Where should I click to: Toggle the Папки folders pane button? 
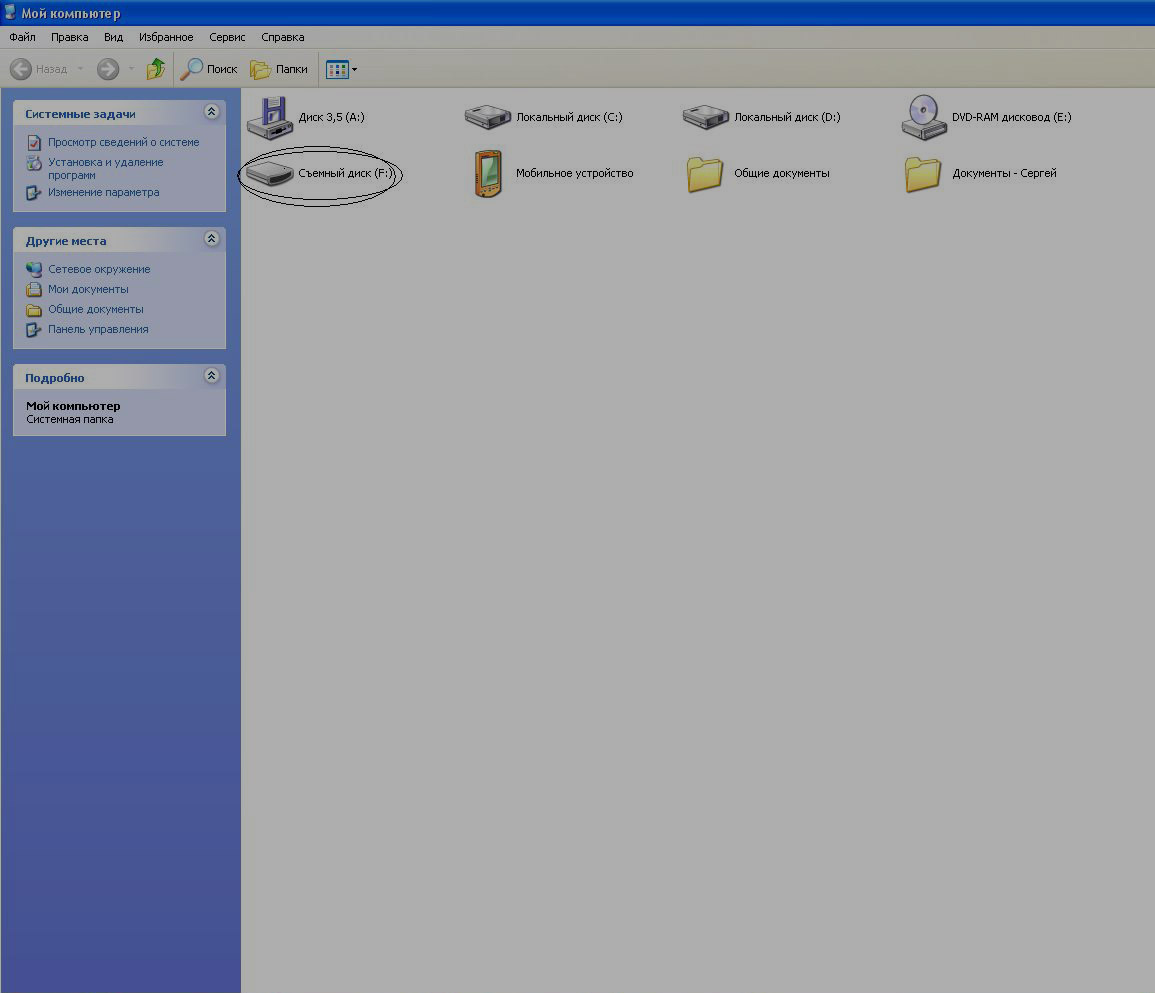[279, 69]
